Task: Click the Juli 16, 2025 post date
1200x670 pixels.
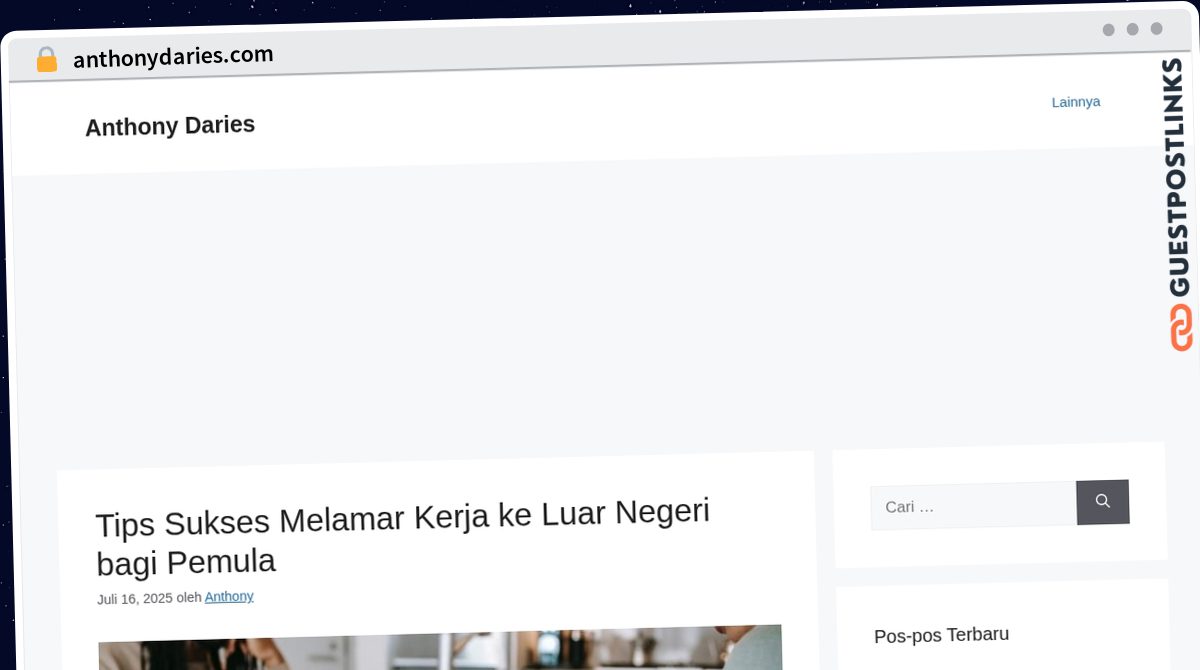Action: (135, 599)
